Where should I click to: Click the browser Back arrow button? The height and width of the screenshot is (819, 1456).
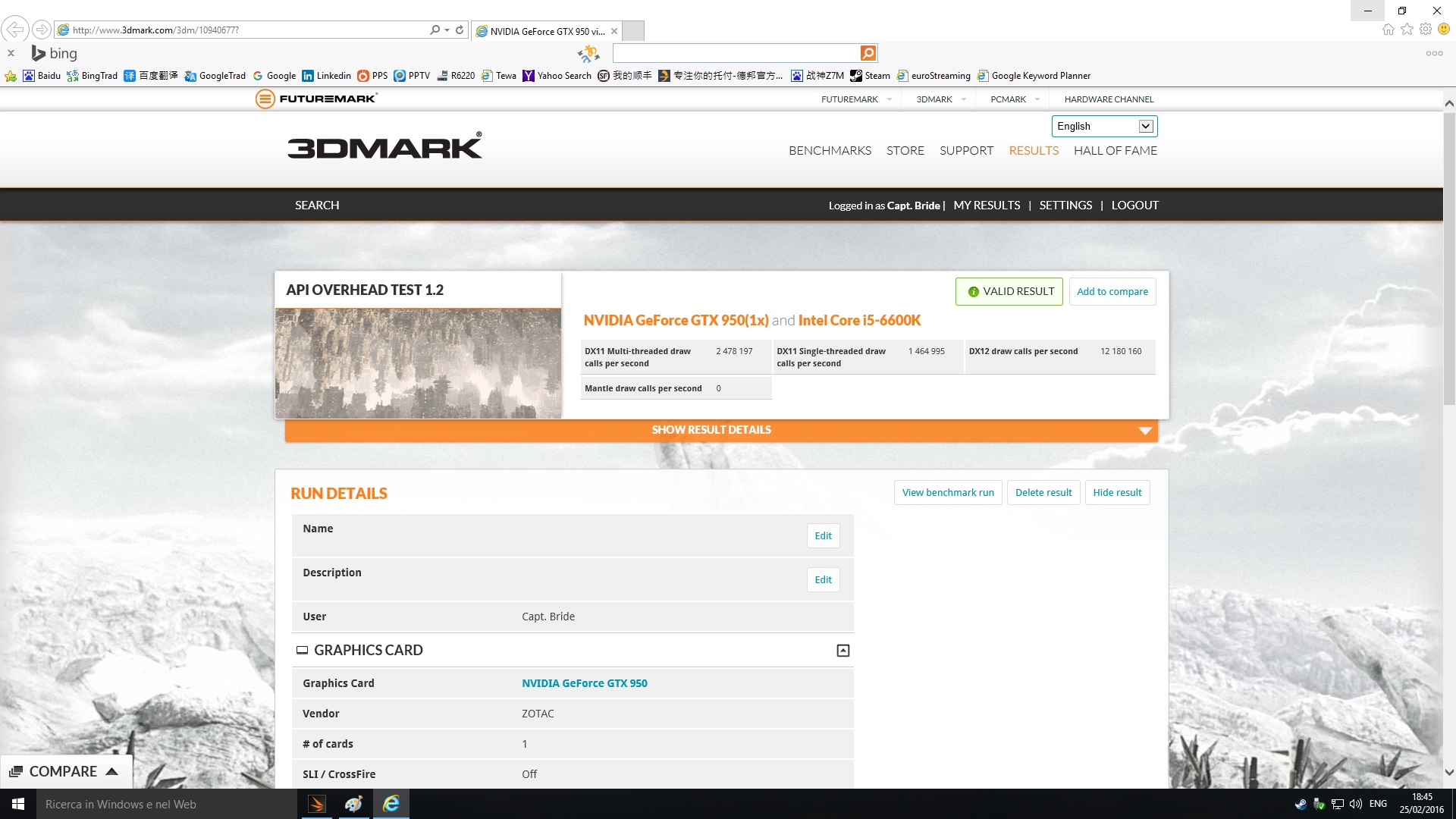pos(15,30)
